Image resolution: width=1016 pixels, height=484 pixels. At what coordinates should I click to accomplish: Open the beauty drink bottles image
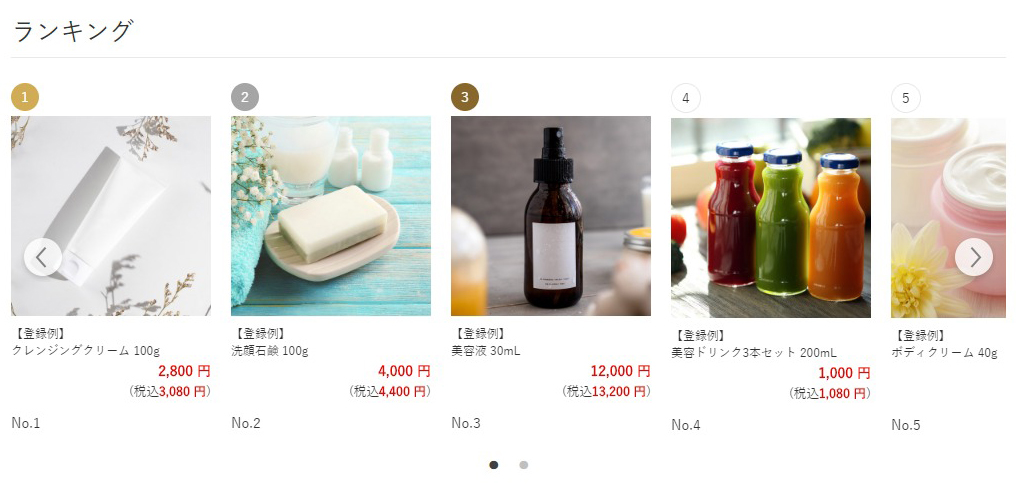click(771, 218)
